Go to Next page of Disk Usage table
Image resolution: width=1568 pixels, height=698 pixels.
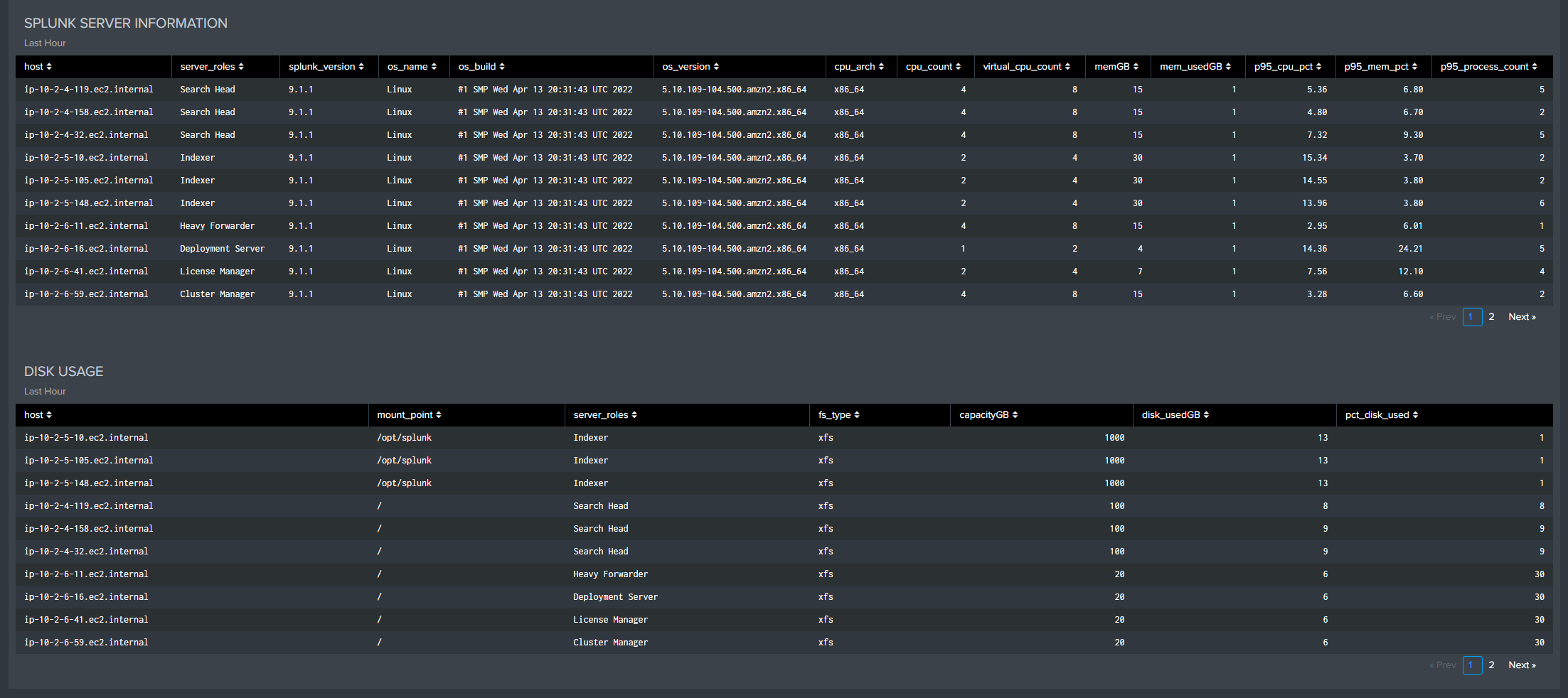pyautogui.click(x=1522, y=665)
